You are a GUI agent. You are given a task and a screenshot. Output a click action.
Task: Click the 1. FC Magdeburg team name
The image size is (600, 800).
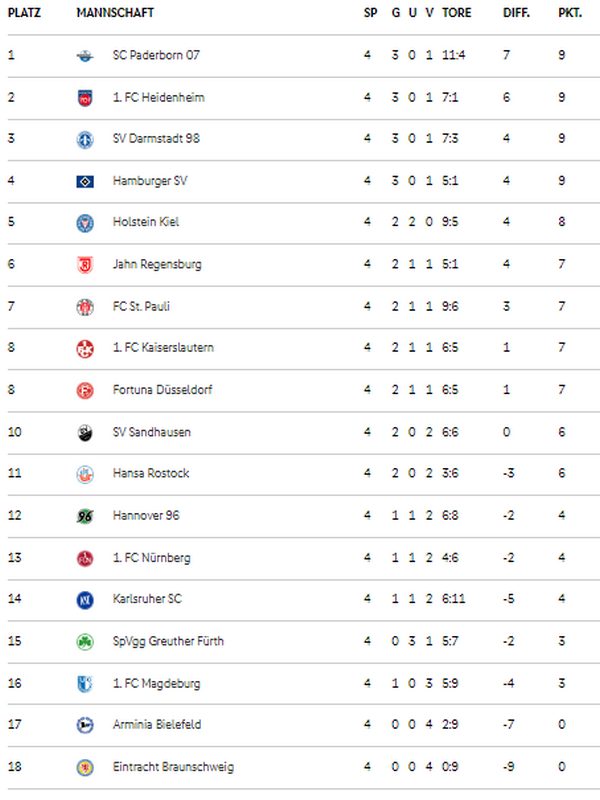(157, 683)
